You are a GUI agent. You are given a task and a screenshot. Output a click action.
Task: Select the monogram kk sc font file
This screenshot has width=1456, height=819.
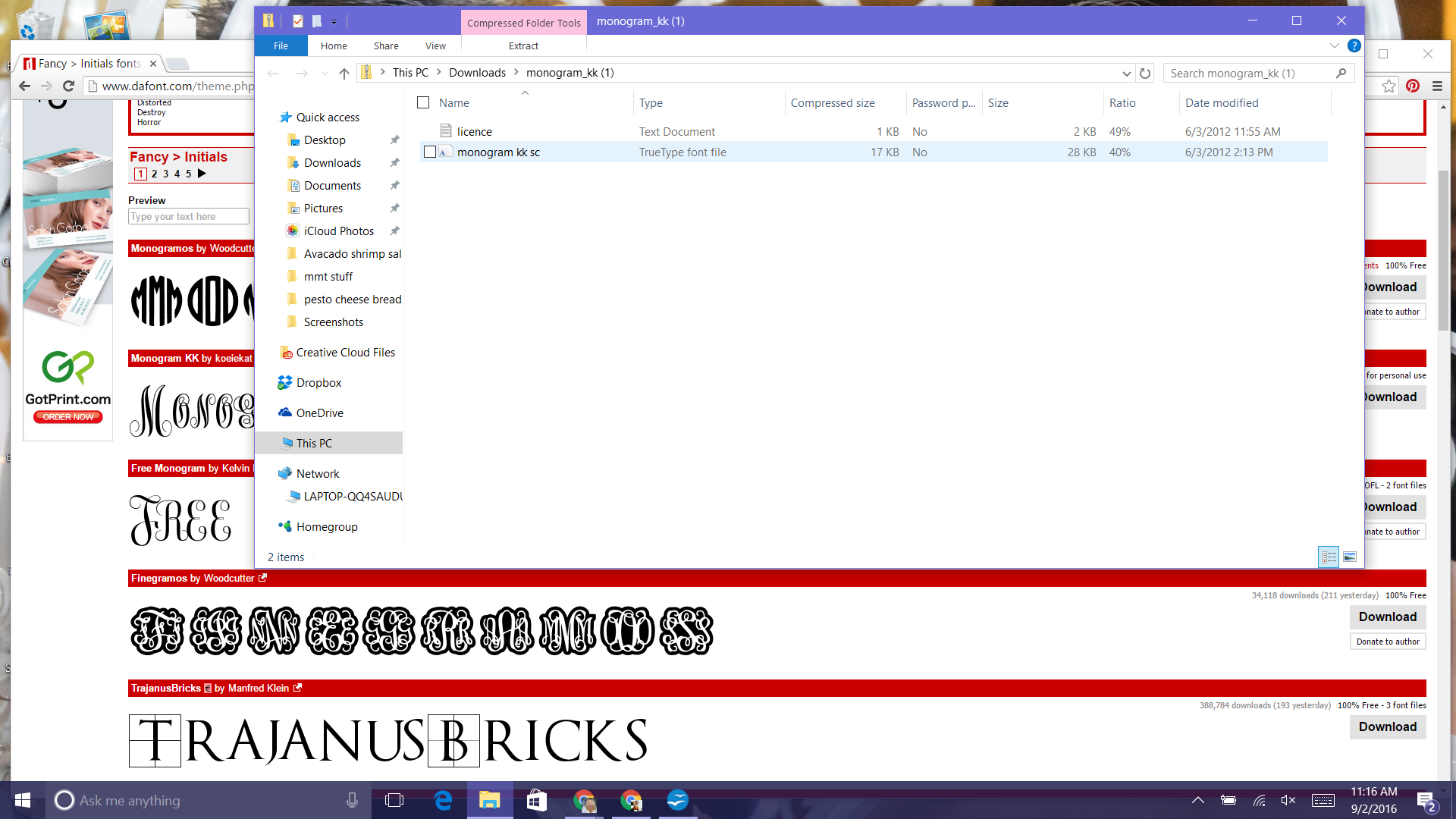click(x=498, y=152)
